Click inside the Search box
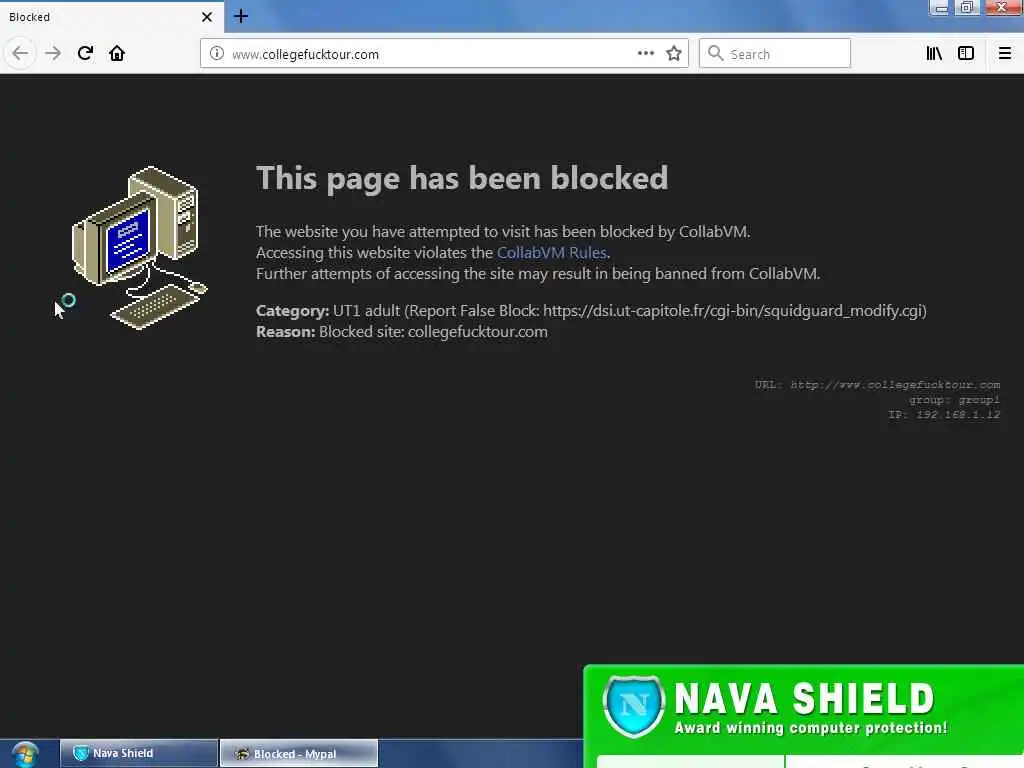 [775, 54]
